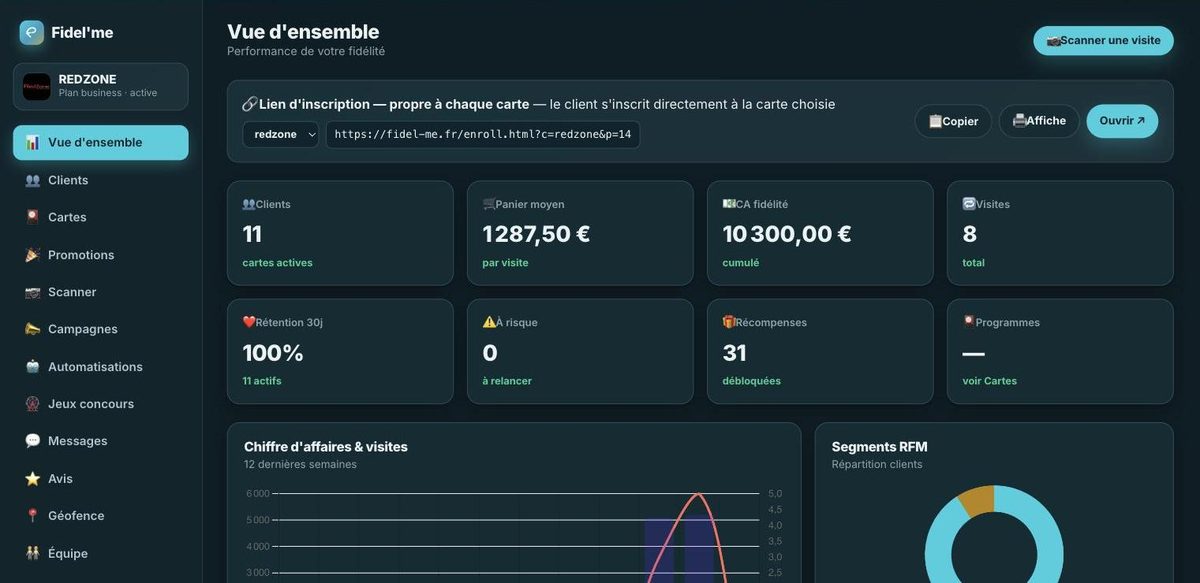Click the Affiche poster button
The height and width of the screenshot is (583, 1200).
(x=1039, y=121)
